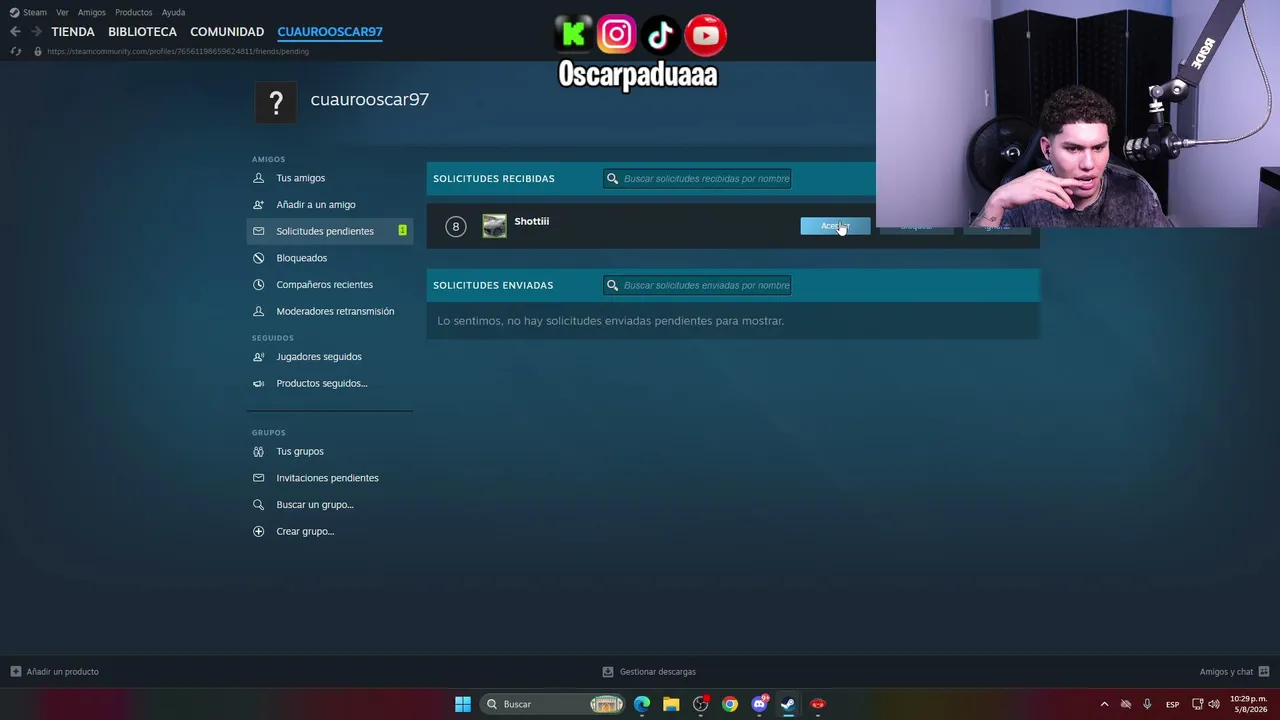Open the Ayuda menu
The width and height of the screenshot is (1280, 720).
173,12
